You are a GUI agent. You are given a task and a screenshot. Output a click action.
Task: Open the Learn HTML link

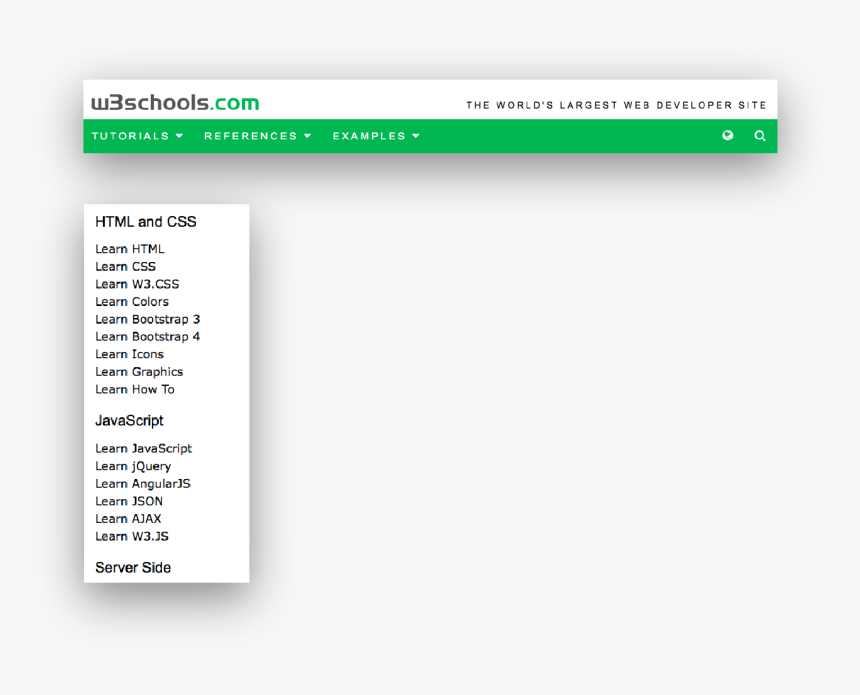click(x=130, y=249)
